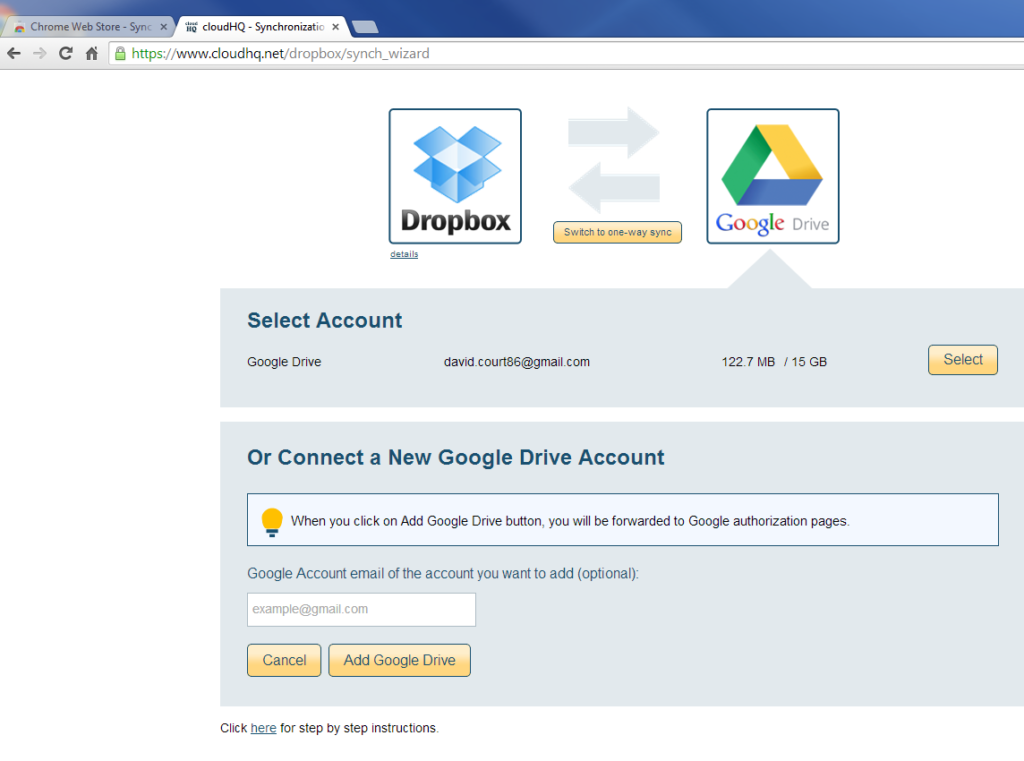Switch to one-way sync

pos(617,232)
